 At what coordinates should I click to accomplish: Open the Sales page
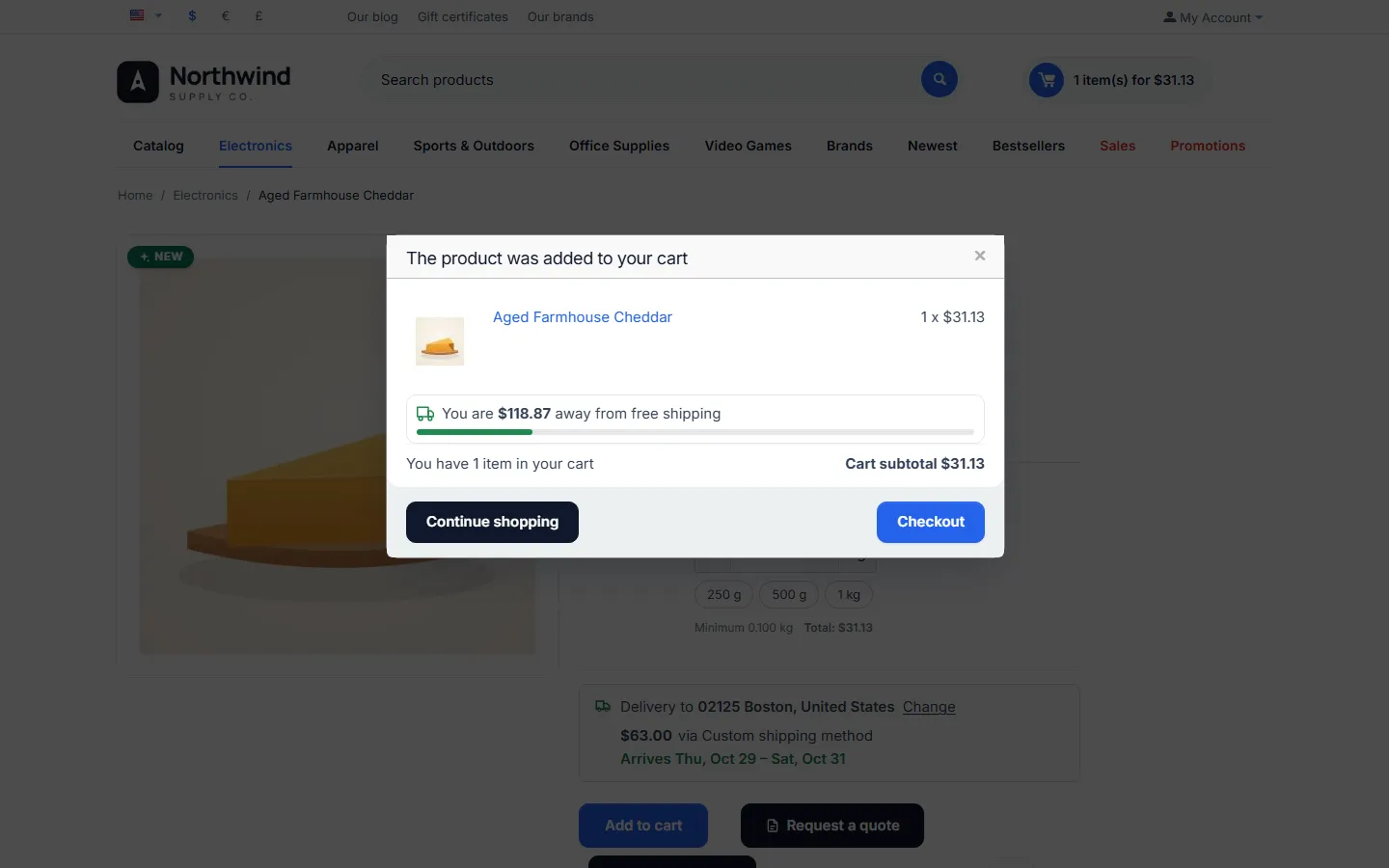coord(1118,146)
